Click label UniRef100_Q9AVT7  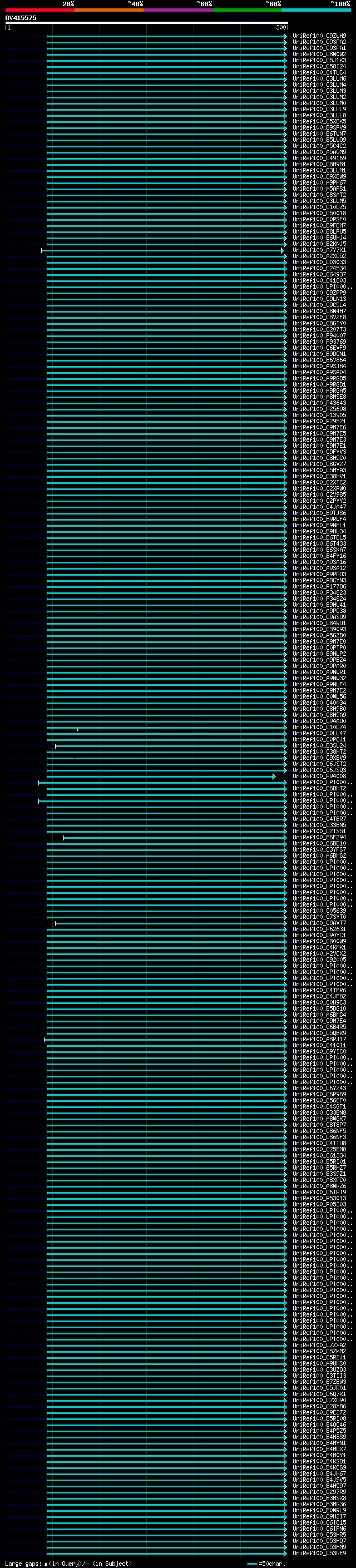(319, 923)
